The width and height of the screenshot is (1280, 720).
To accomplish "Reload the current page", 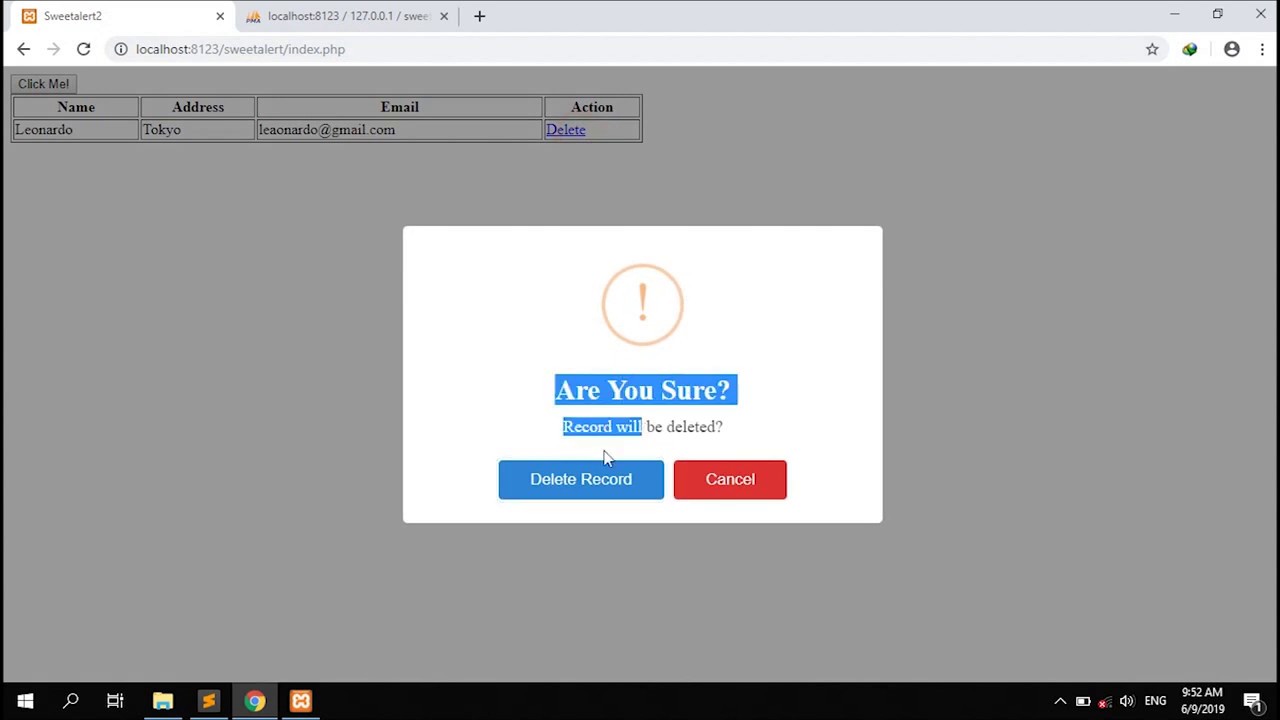I will click(84, 49).
